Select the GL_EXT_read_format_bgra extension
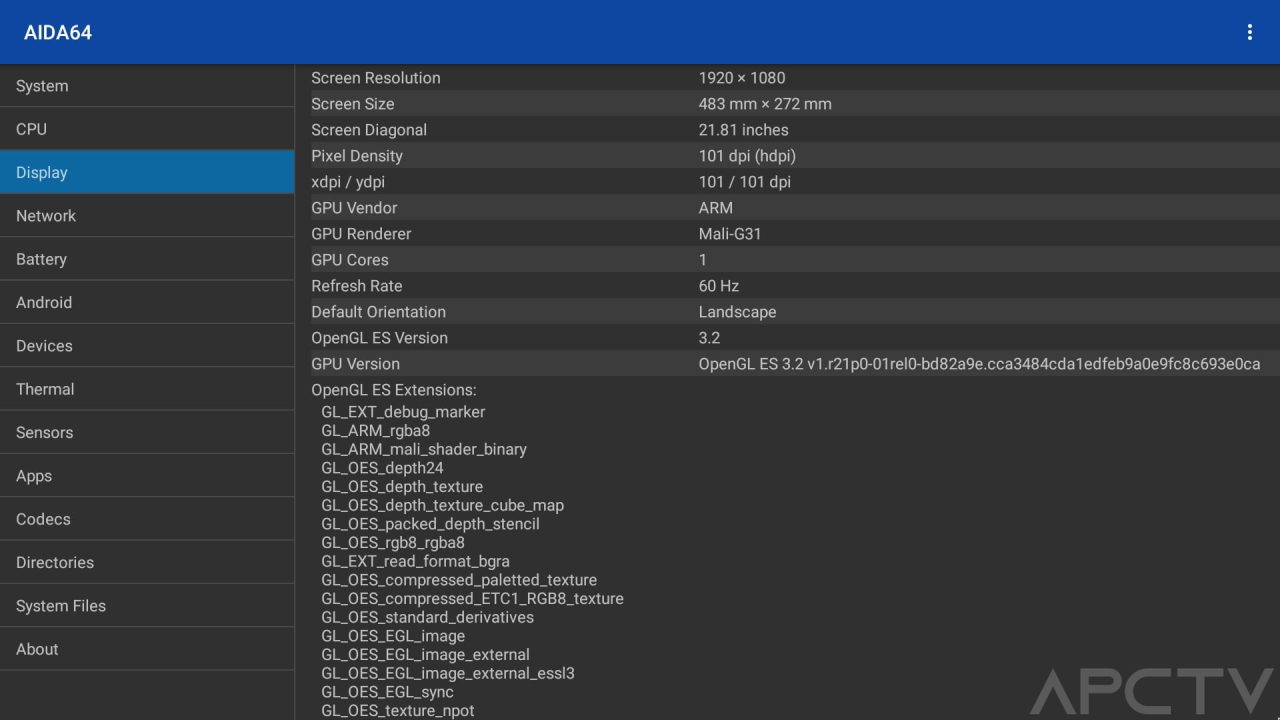Screen dimensions: 1280x720 pos(415,562)
